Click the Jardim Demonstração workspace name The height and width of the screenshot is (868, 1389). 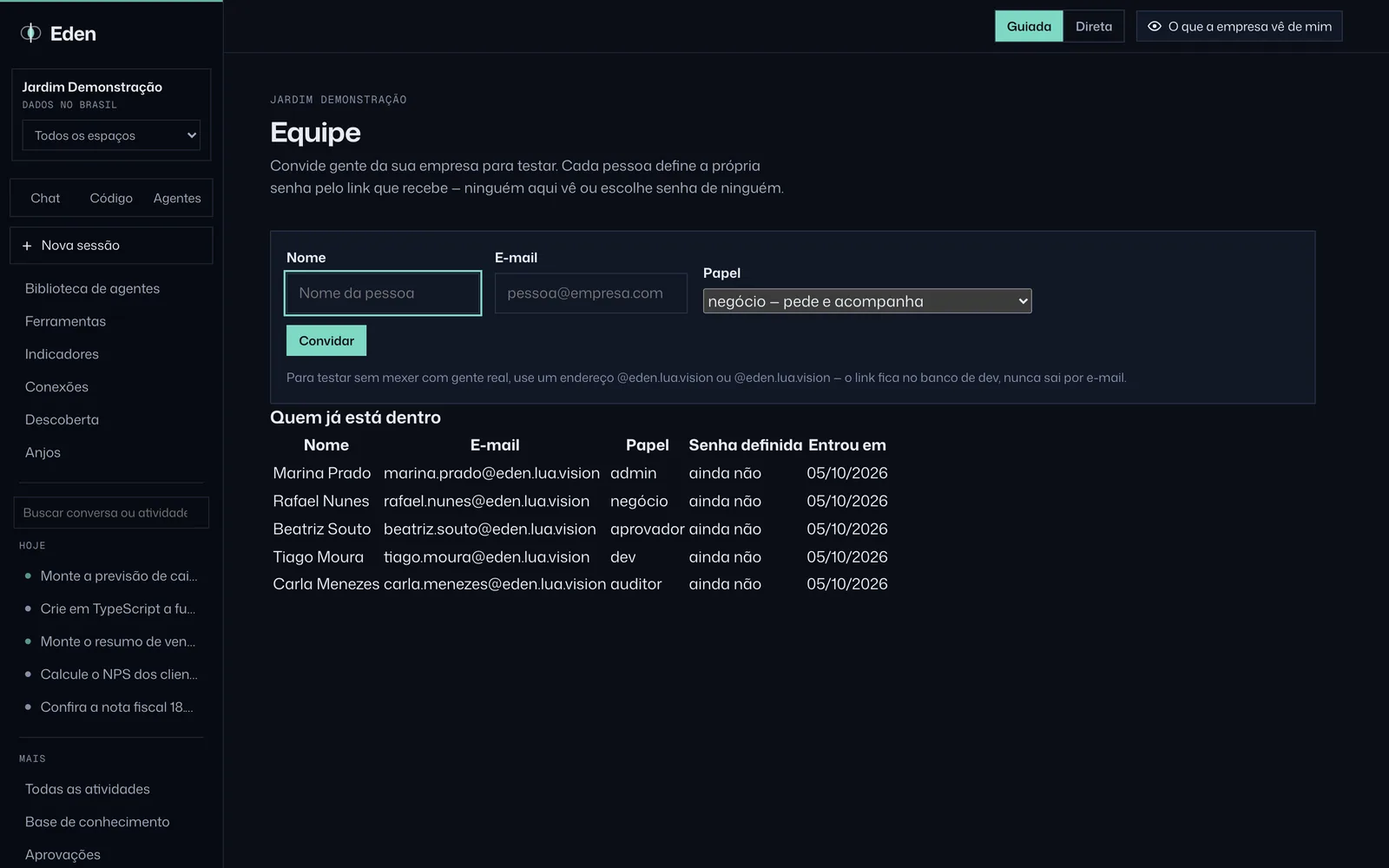[92, 87]
